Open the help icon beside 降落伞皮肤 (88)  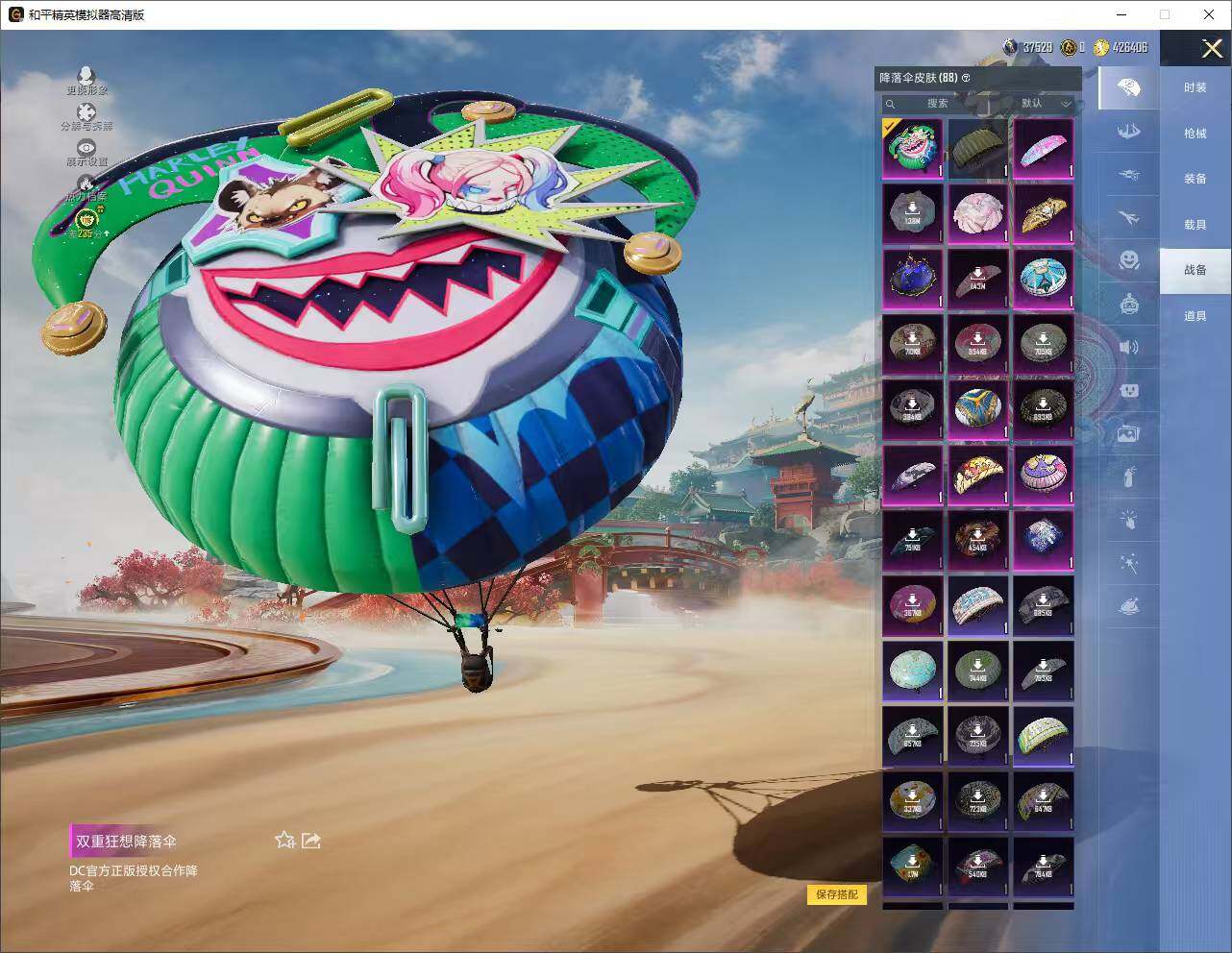click(x=966, y=78)
